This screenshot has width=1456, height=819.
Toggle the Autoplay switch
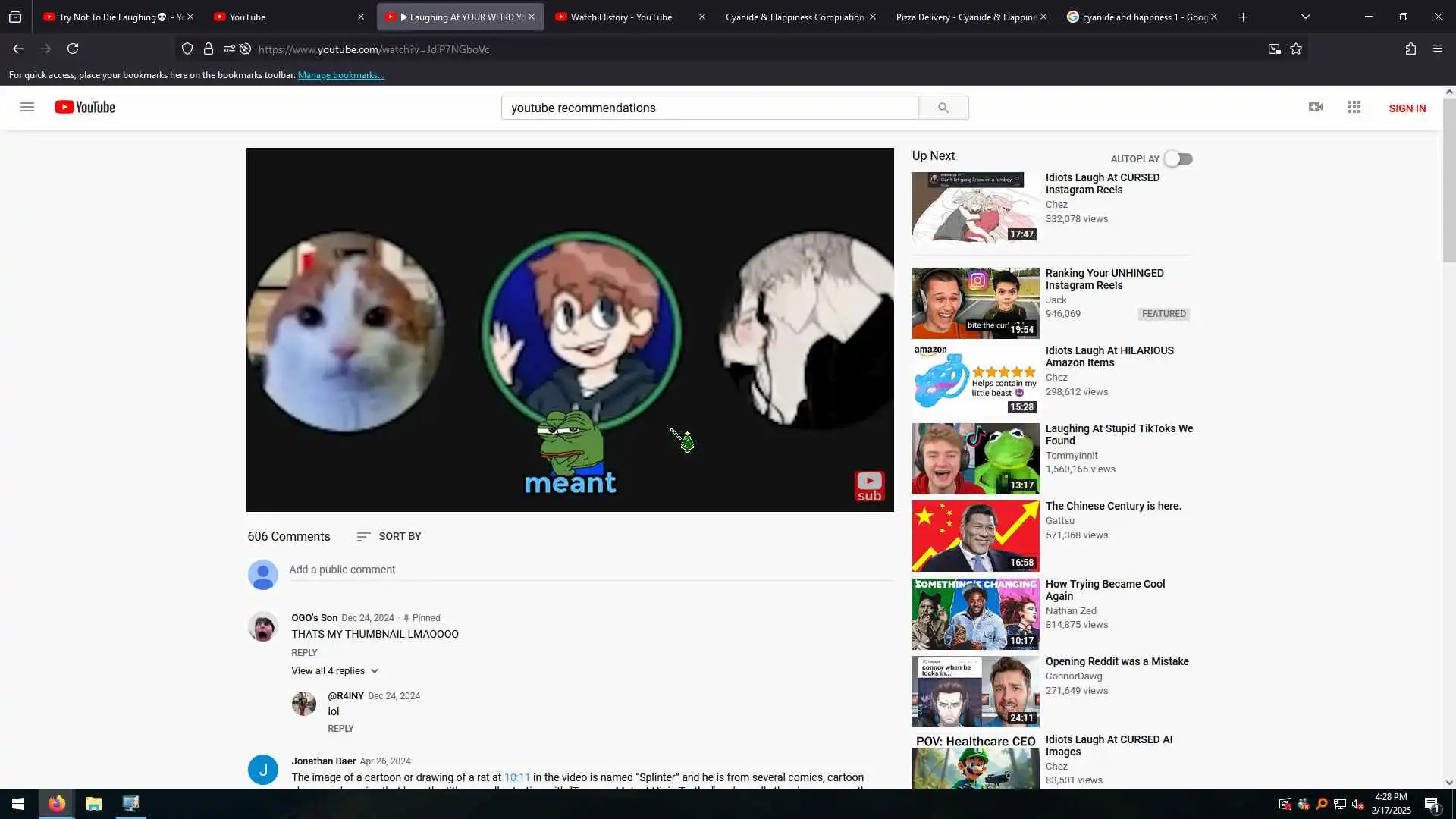coord(1178,158)
